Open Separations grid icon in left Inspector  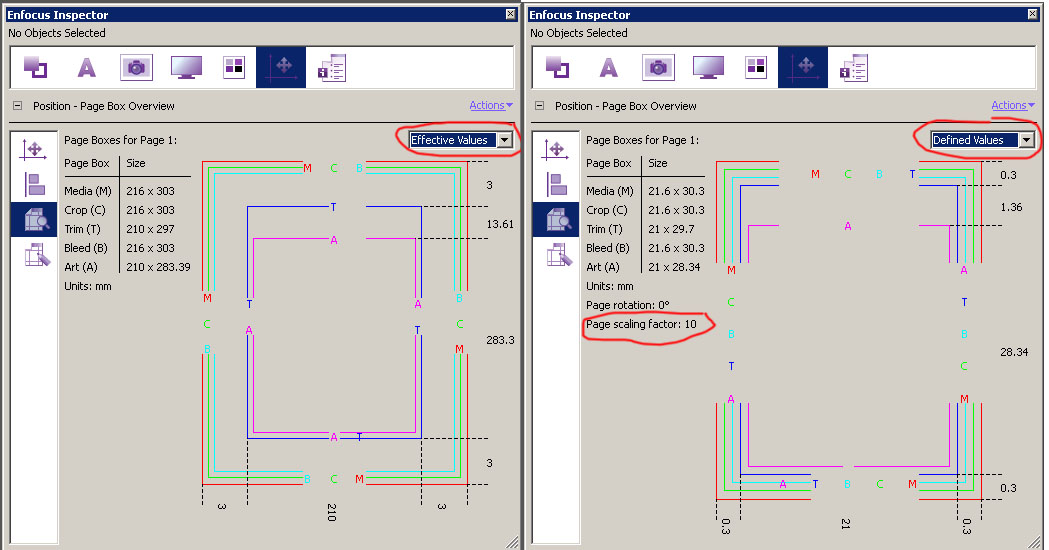(x=234, y=67)
